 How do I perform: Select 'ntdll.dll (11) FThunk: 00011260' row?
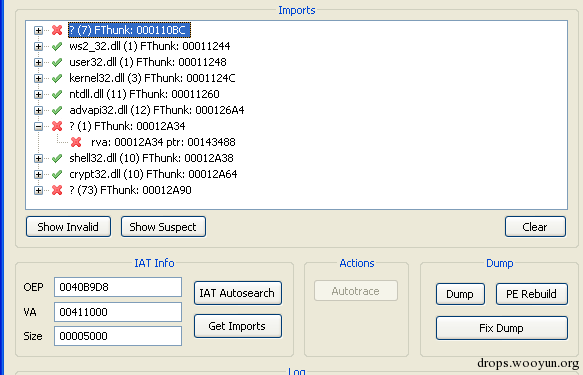[x=144, y=94]
